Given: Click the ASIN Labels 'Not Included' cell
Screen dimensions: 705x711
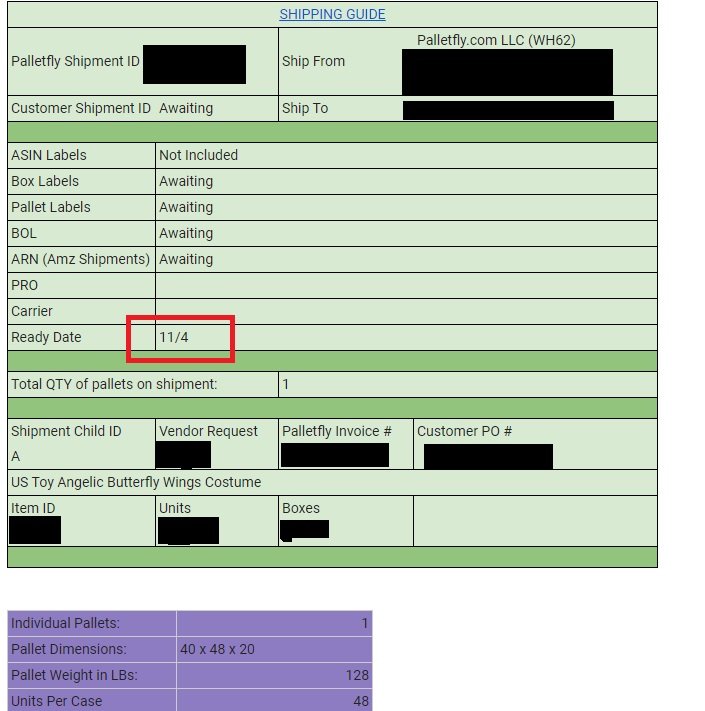Looking at the screenshot, I should click(198, 155).
